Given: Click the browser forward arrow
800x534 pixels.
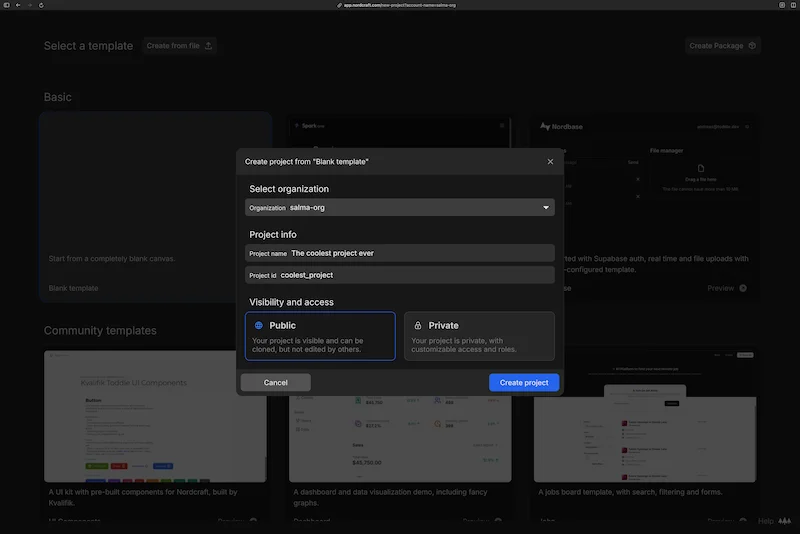Looking at the screenshot, I should pos(30,5).
